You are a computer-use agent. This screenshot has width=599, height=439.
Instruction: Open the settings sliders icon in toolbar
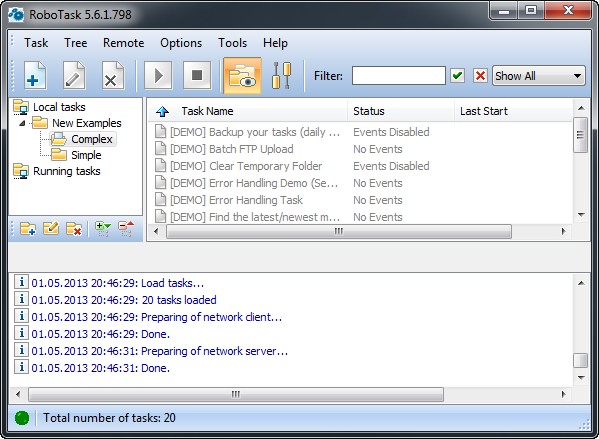pos(282,76)
